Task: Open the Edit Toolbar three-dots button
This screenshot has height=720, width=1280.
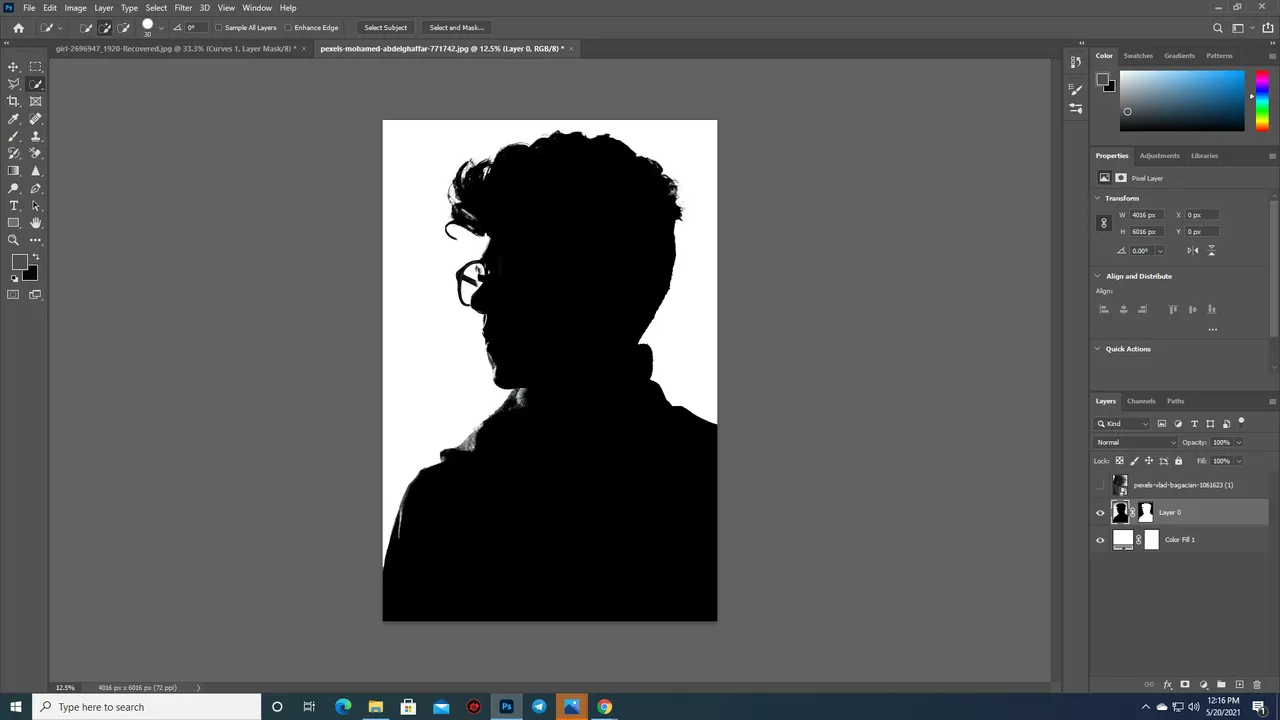Action: tap(36, 240)
